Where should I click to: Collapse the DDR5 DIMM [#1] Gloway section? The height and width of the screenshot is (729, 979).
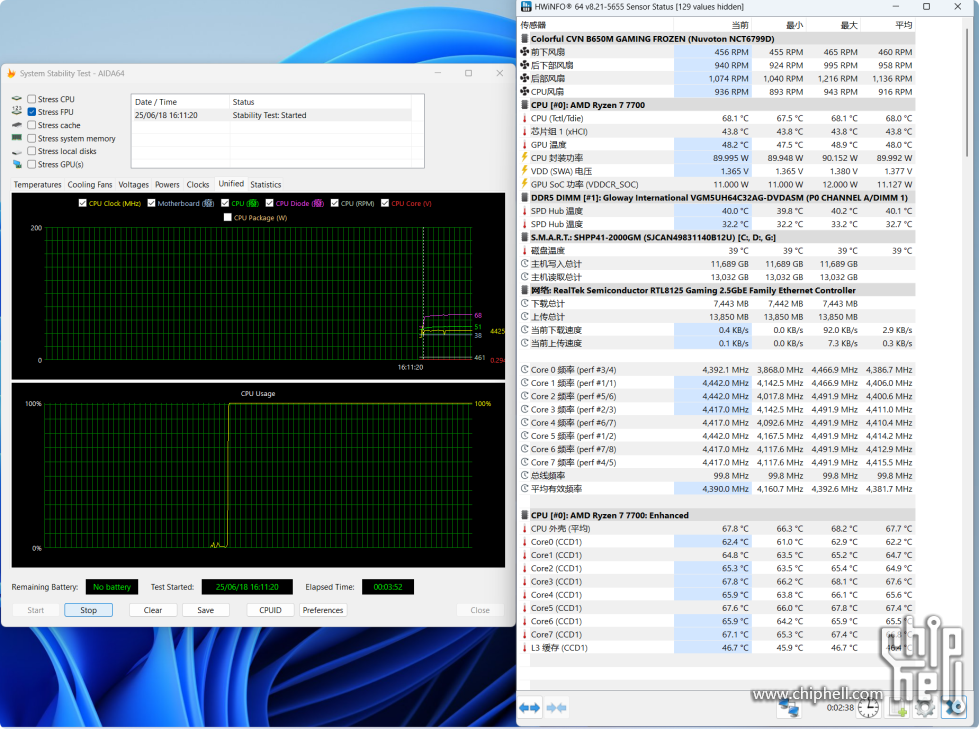[717, 197]
